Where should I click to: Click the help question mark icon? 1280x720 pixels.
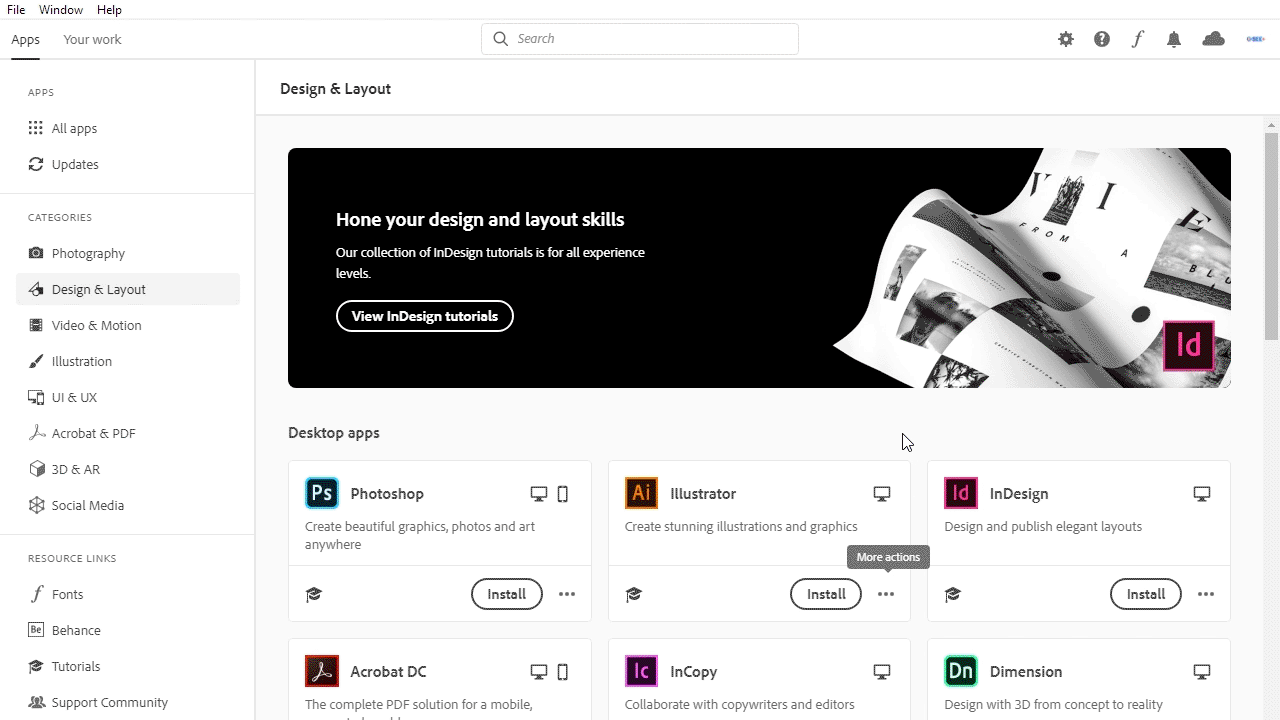1102,39
